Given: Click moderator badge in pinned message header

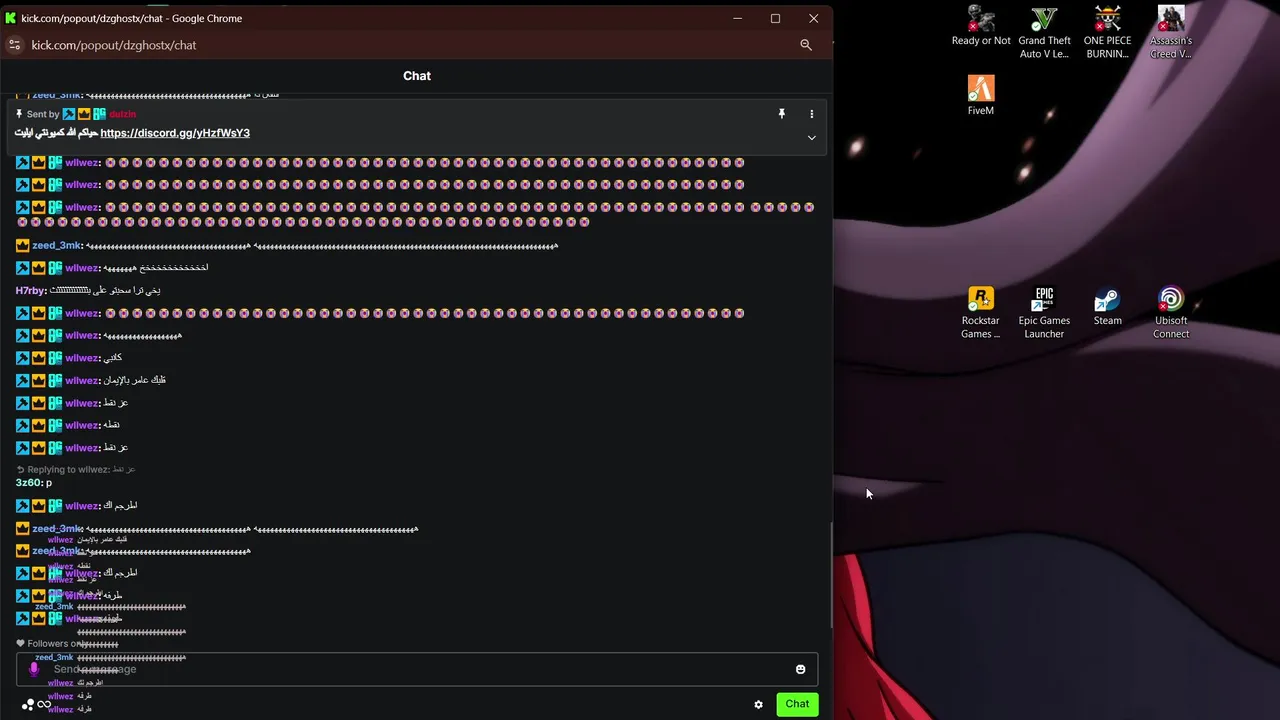Looking at the screenshot, I should (69, 114).
